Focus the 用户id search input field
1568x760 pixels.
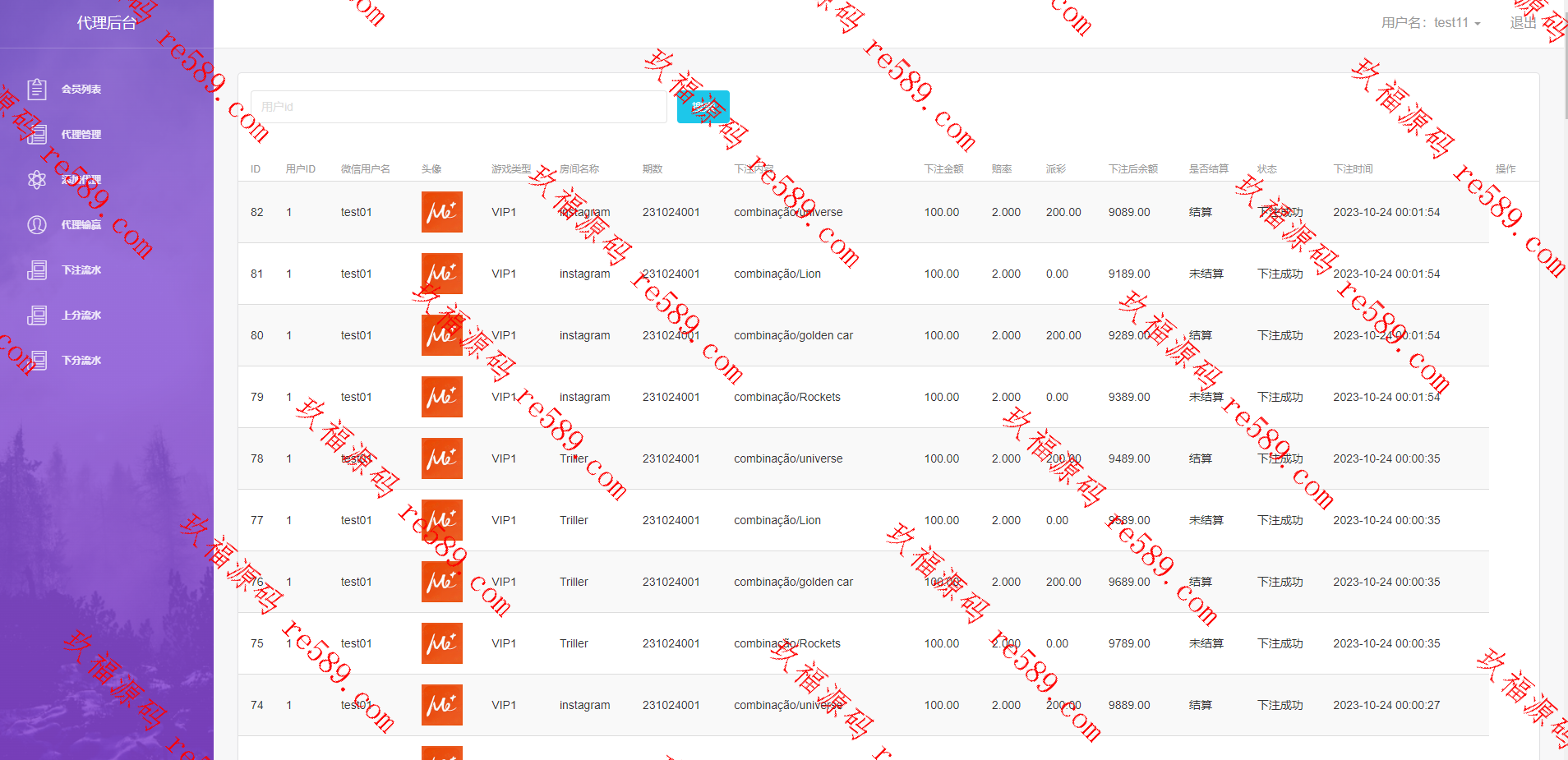tap(459, 107)
